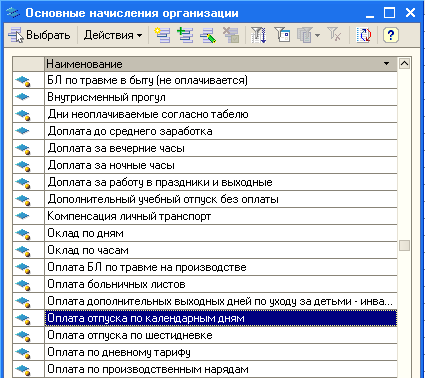Click icon of Оклад по часам row
This screenshot has width=425, height=378.
[23, 250]
